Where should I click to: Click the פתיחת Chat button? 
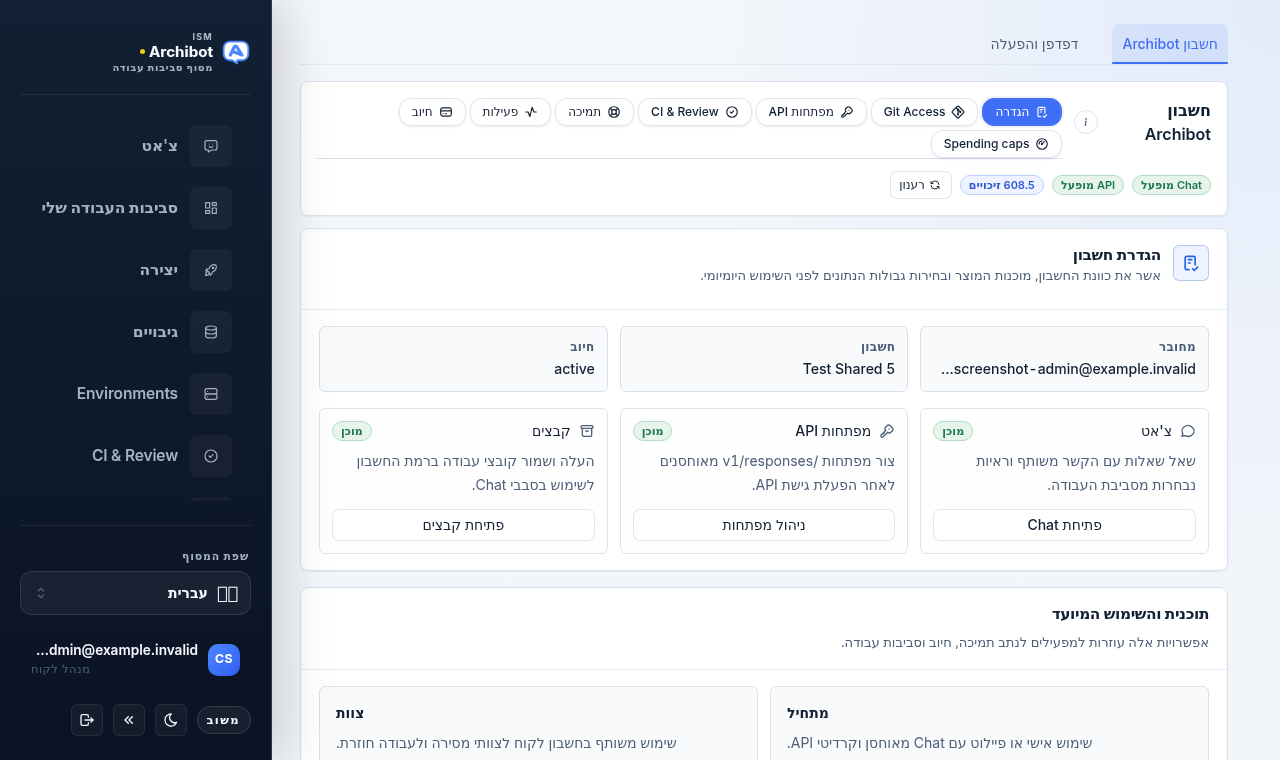[x=1064, y=525]
